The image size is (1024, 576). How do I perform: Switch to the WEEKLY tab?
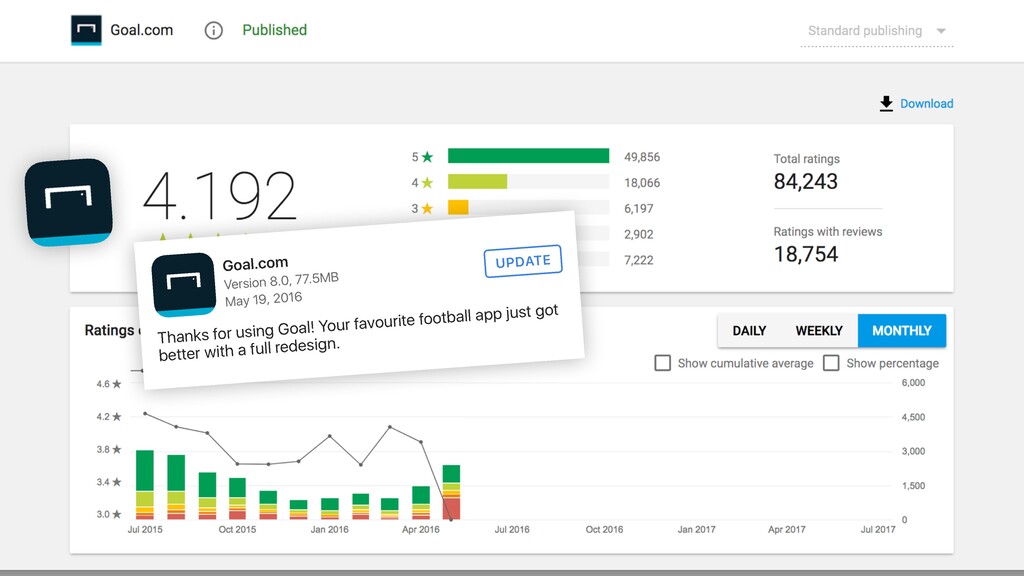pyautogui.click(x=819, y=330)
